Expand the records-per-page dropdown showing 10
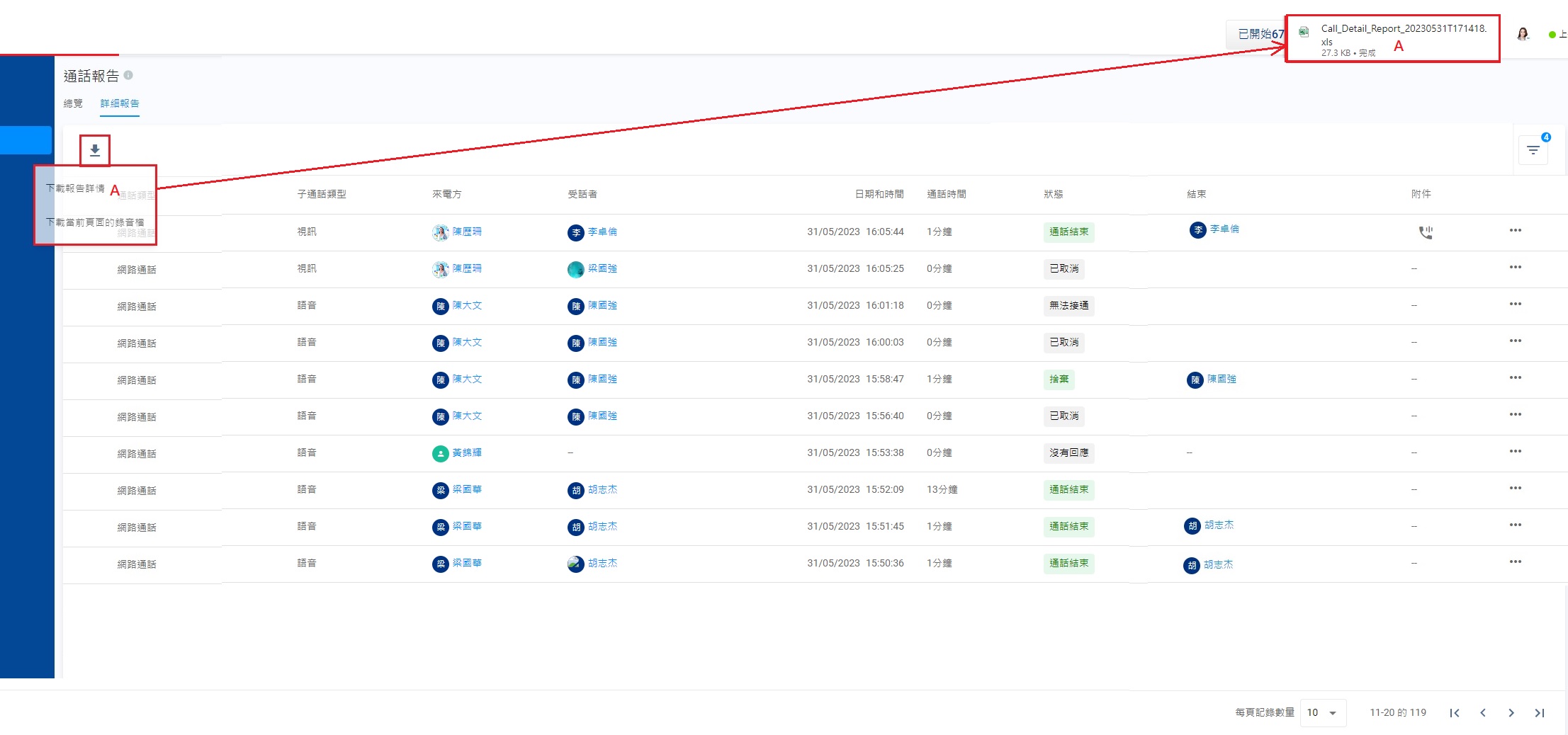 [1322, 713]
